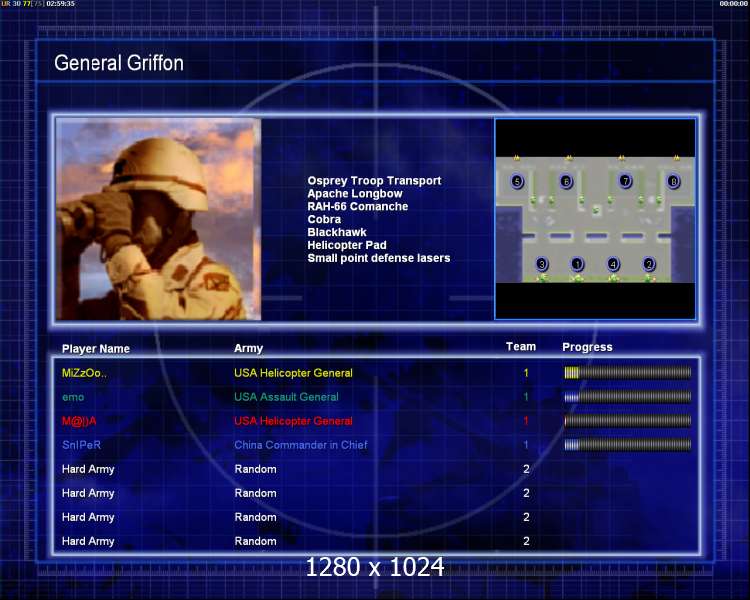Click Player Name column header
750x600 pixels.
[96, 349]
